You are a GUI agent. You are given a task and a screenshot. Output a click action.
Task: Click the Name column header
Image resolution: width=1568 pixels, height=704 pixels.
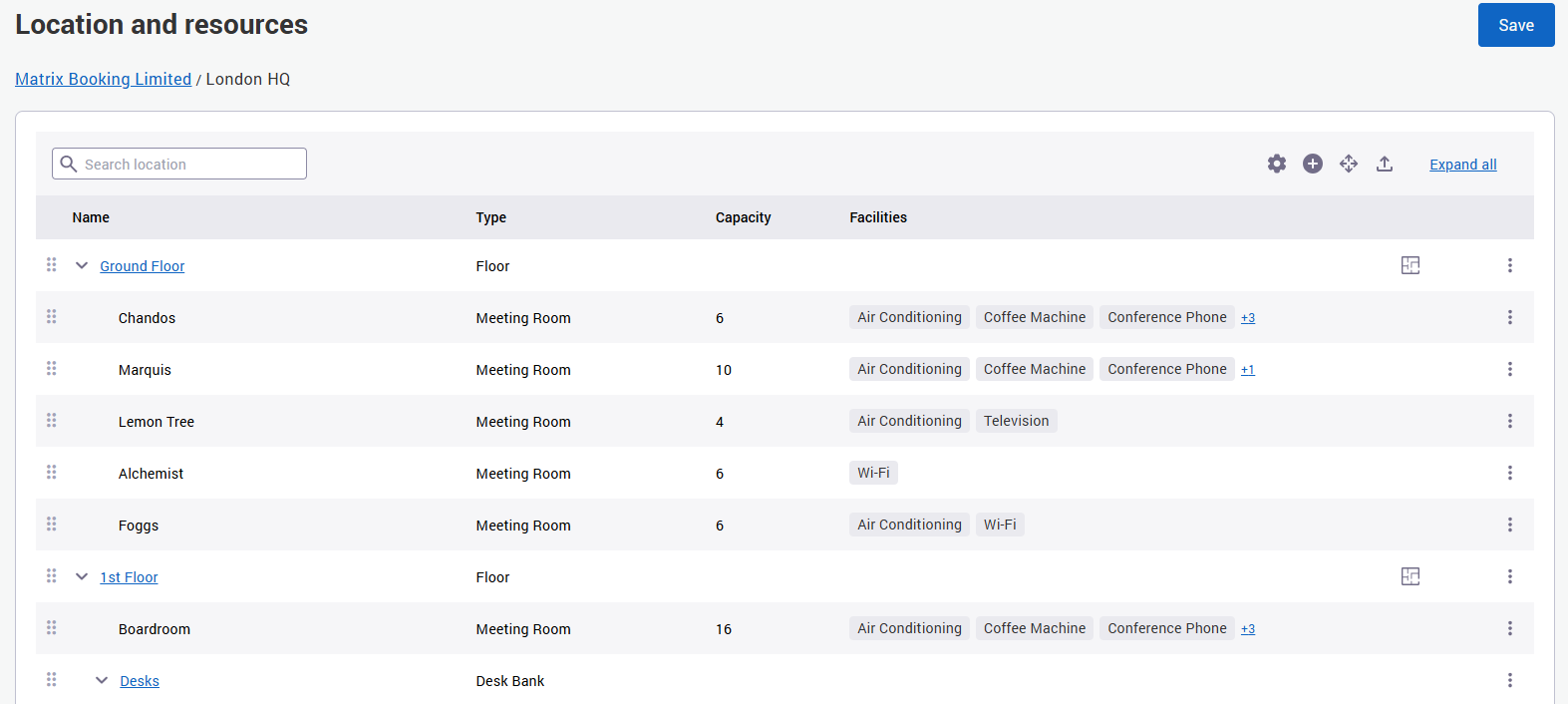click(x=91, y=217)
